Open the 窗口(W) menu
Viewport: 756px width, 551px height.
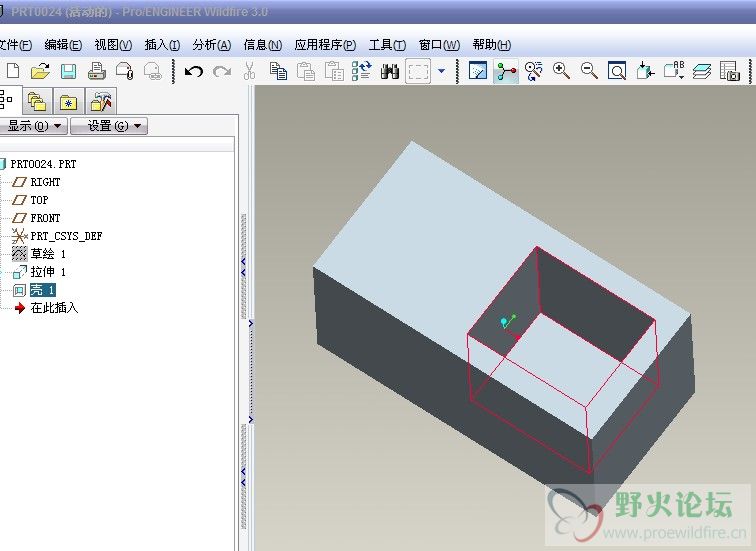439,45
